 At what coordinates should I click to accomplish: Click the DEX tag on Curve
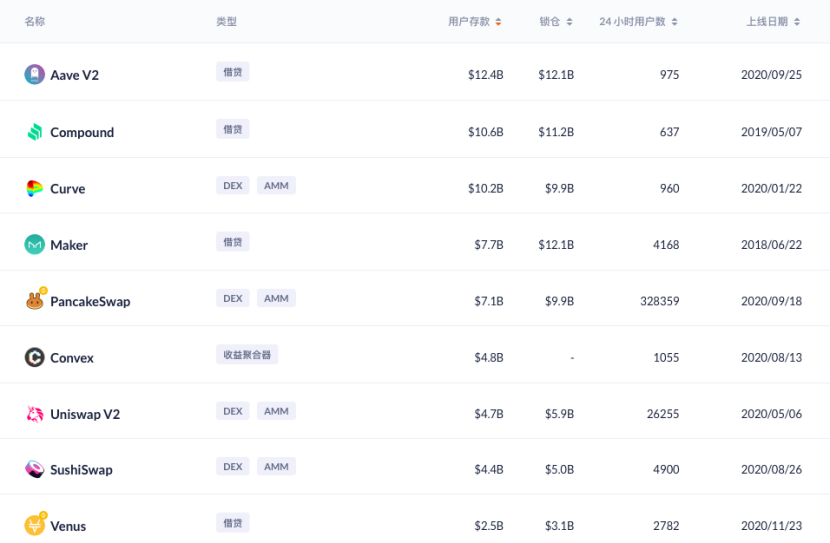[x=233, y=186]
